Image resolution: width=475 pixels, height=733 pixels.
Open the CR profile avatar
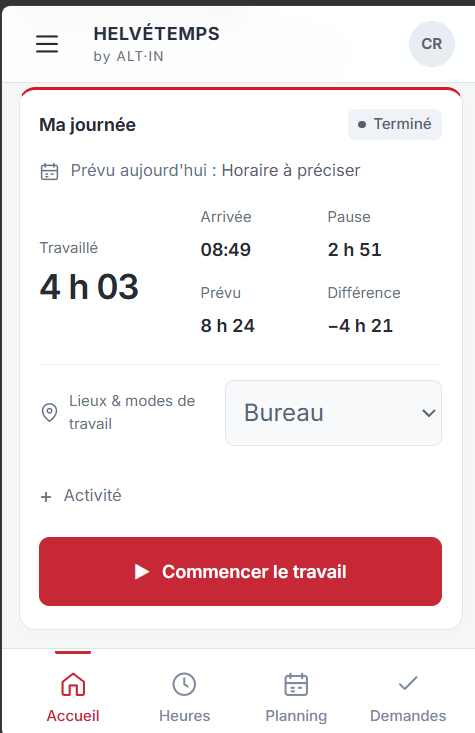pyautogui.click(x=432, y=44)
